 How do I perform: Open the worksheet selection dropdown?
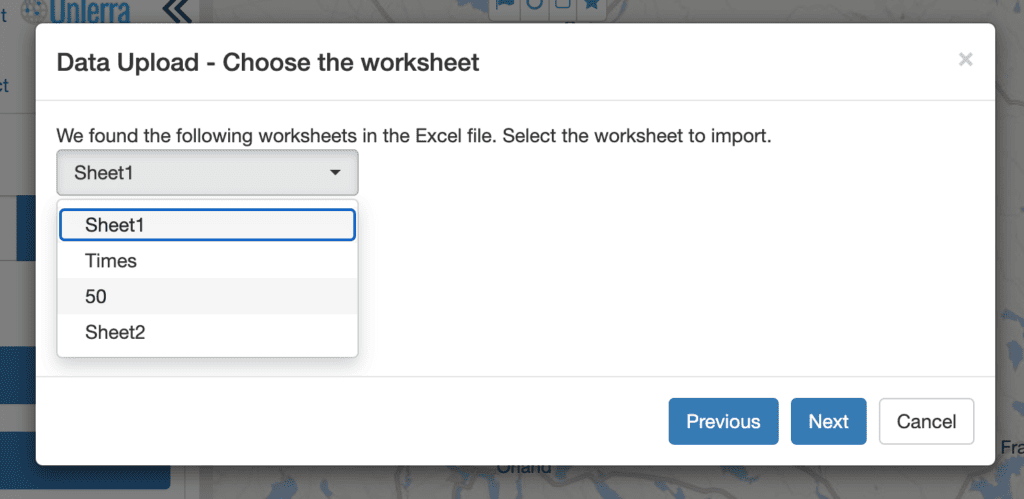click(x=207, y=172)
